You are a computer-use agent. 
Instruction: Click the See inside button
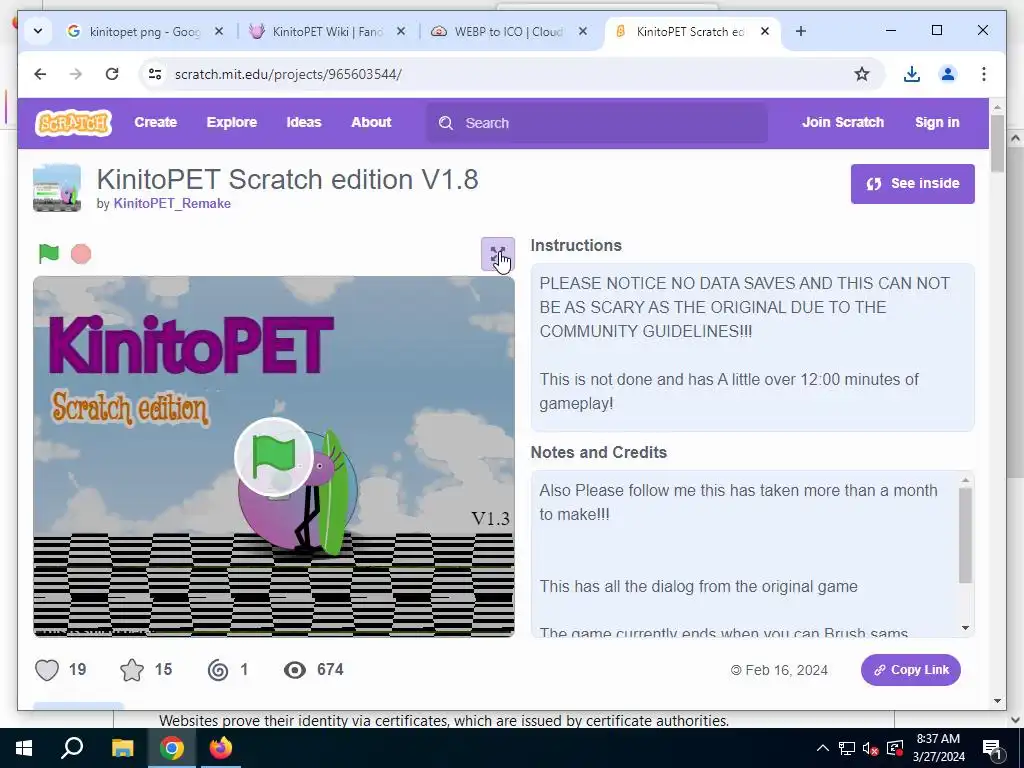point(912,184)
